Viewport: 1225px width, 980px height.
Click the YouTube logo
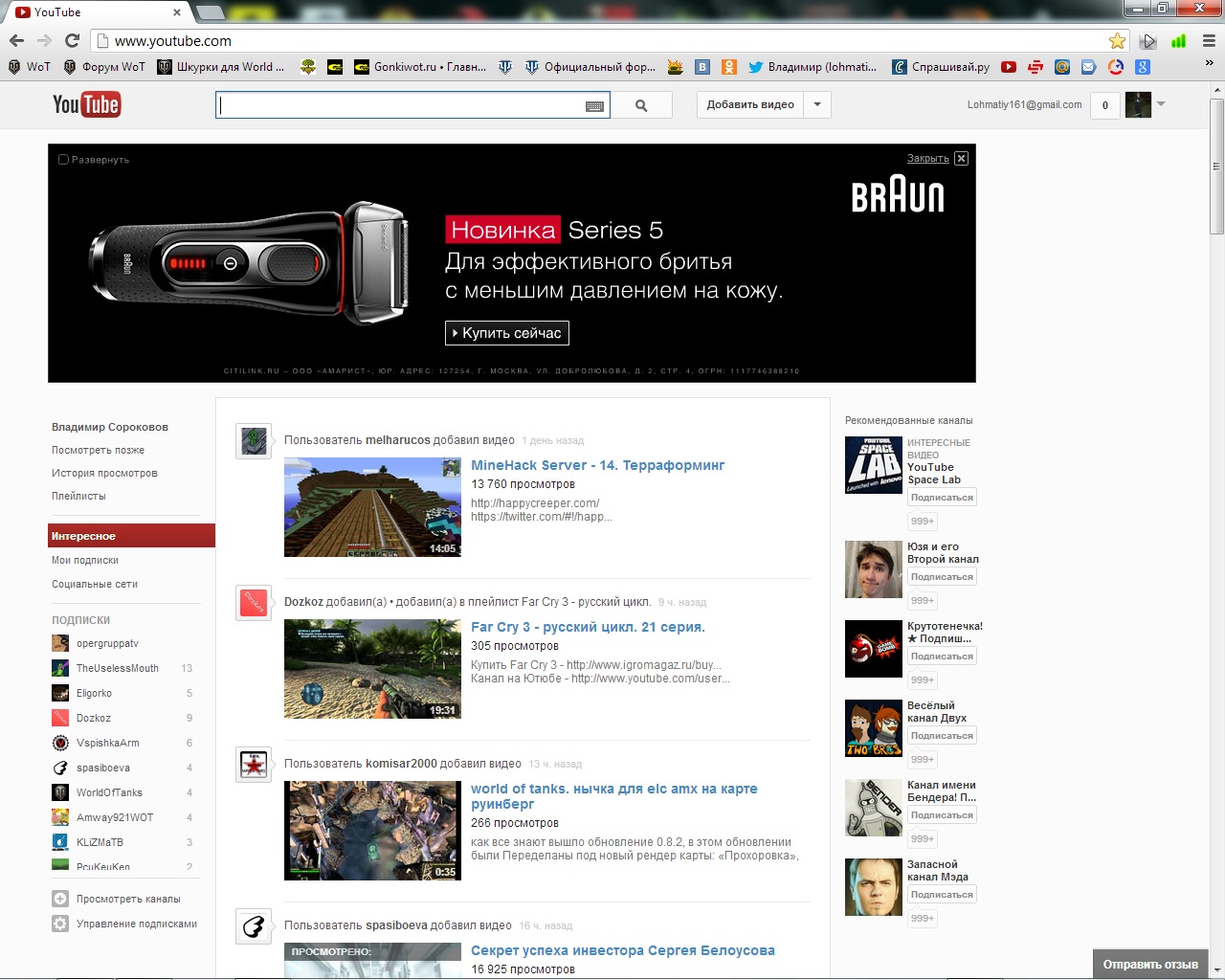click(86, 104)
